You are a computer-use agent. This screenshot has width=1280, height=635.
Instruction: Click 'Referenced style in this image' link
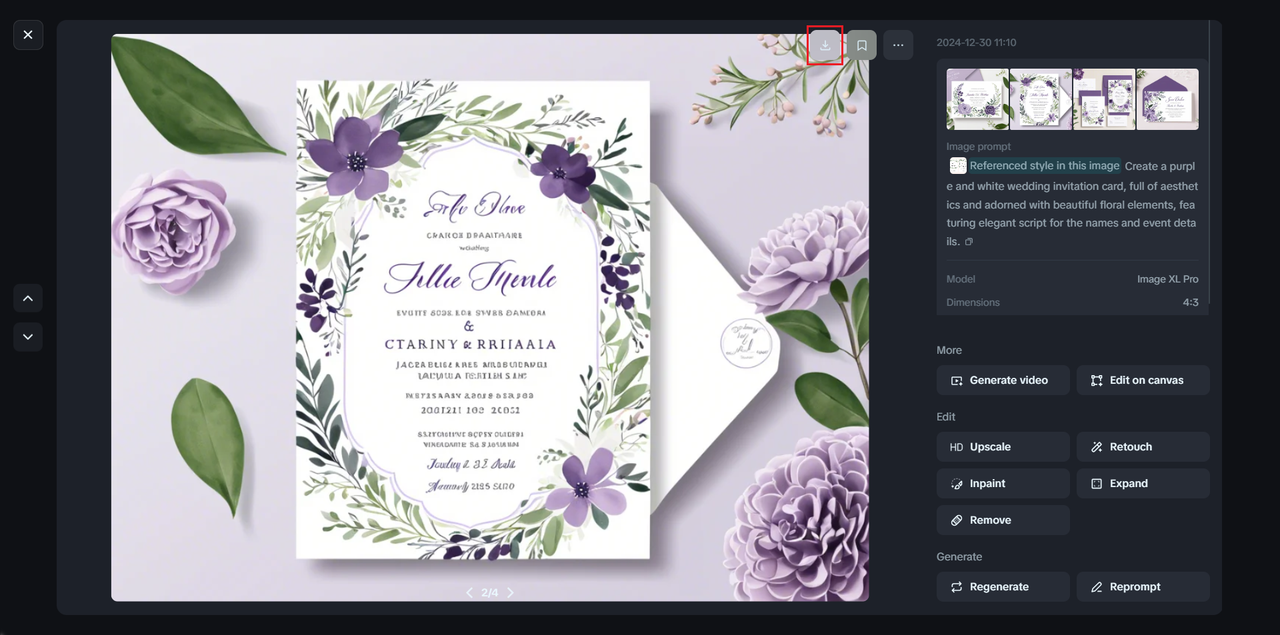1044,166
